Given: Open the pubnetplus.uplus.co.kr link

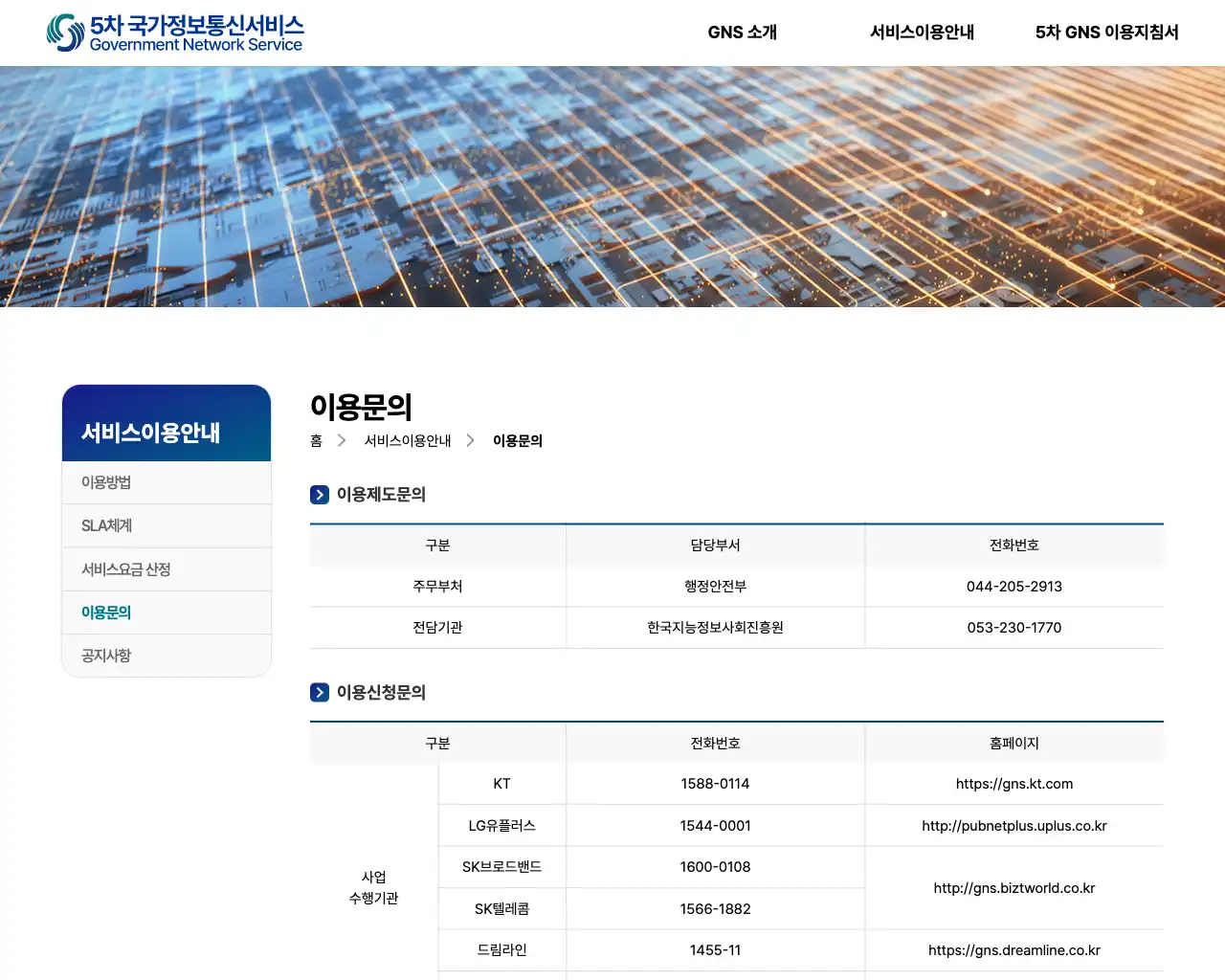Looking at the screenshot, I should tap(1014, 825).
